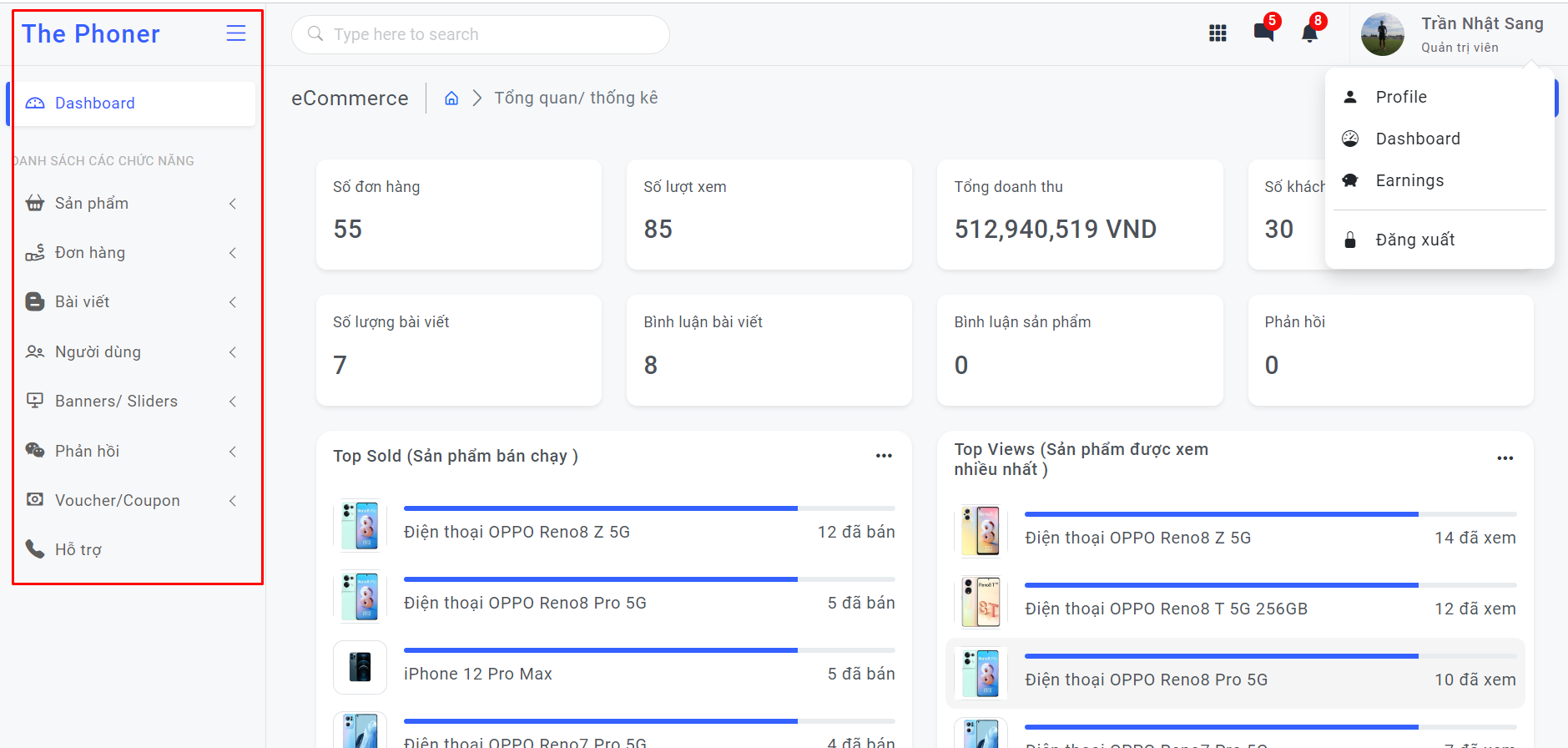Click the Phản hồi chat bubbles icon
Viewport: 1568px width, 748px height.
tap(35, 451)
